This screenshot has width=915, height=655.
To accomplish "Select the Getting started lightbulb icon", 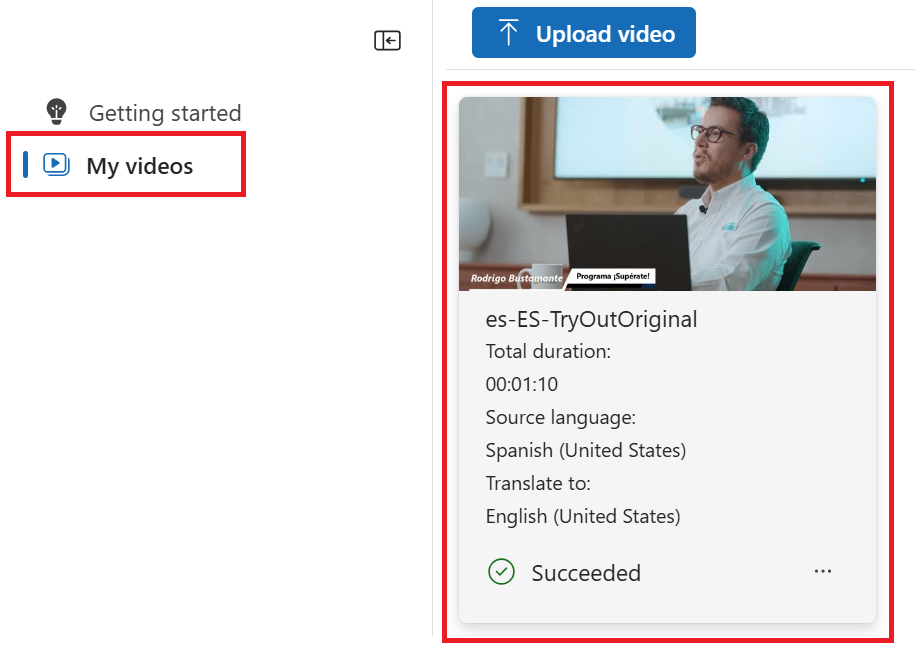I will click(56, 112).
